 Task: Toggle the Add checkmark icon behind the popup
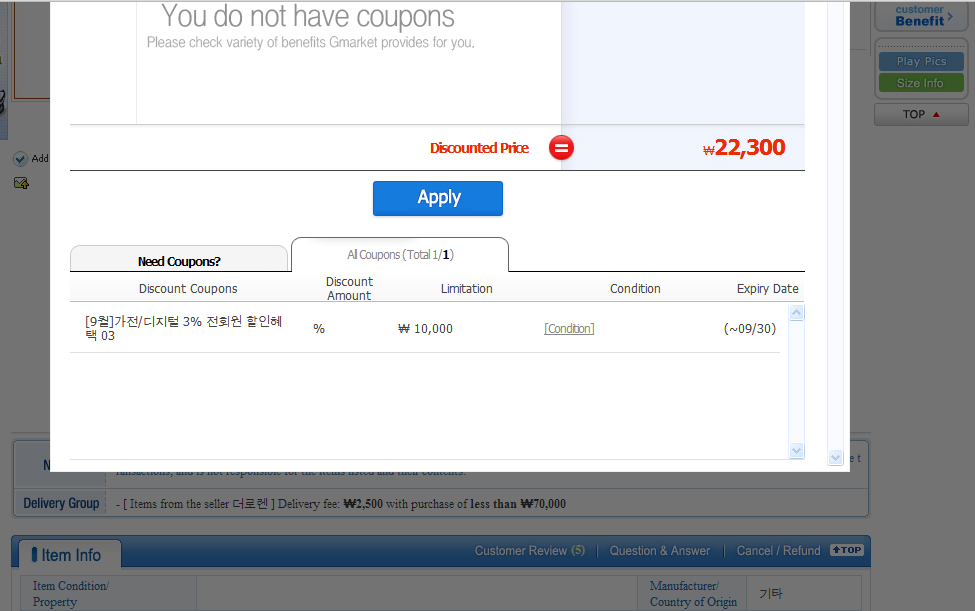[21, 159]
